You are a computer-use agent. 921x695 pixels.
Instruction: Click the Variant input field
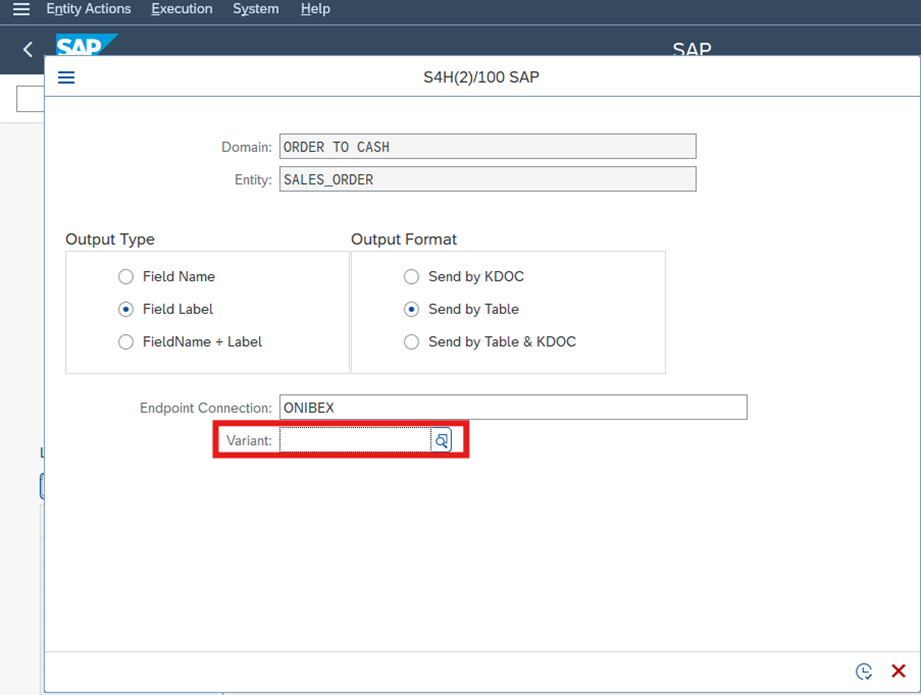(x=354, y=440)
